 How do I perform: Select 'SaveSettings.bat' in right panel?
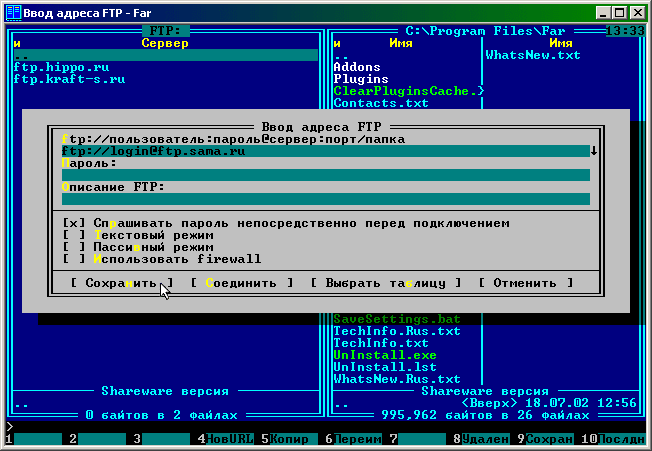(x=397, y=319)
